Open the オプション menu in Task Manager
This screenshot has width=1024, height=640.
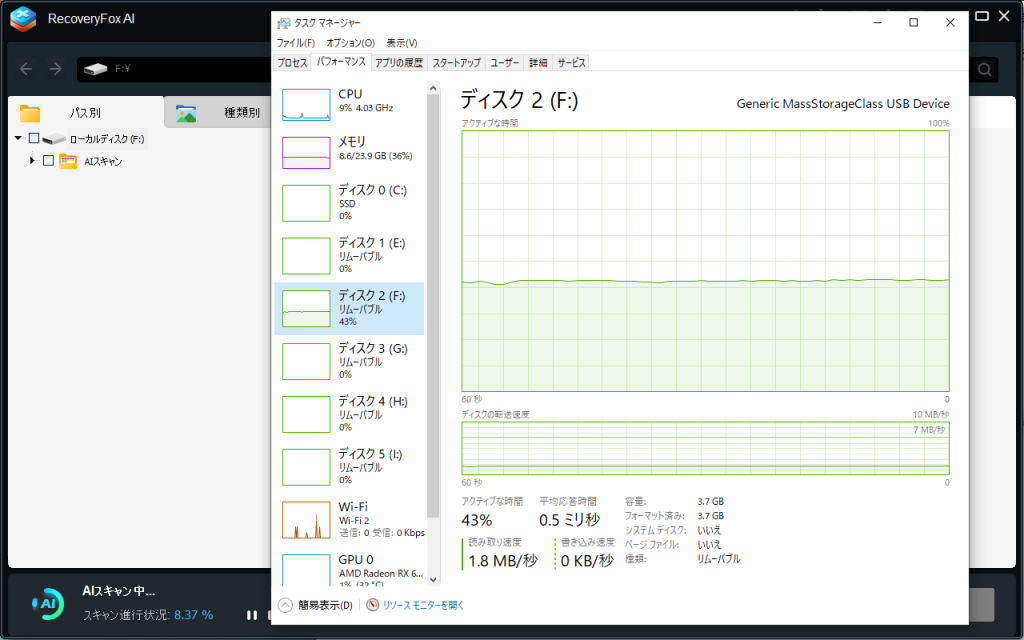[350, 43]
